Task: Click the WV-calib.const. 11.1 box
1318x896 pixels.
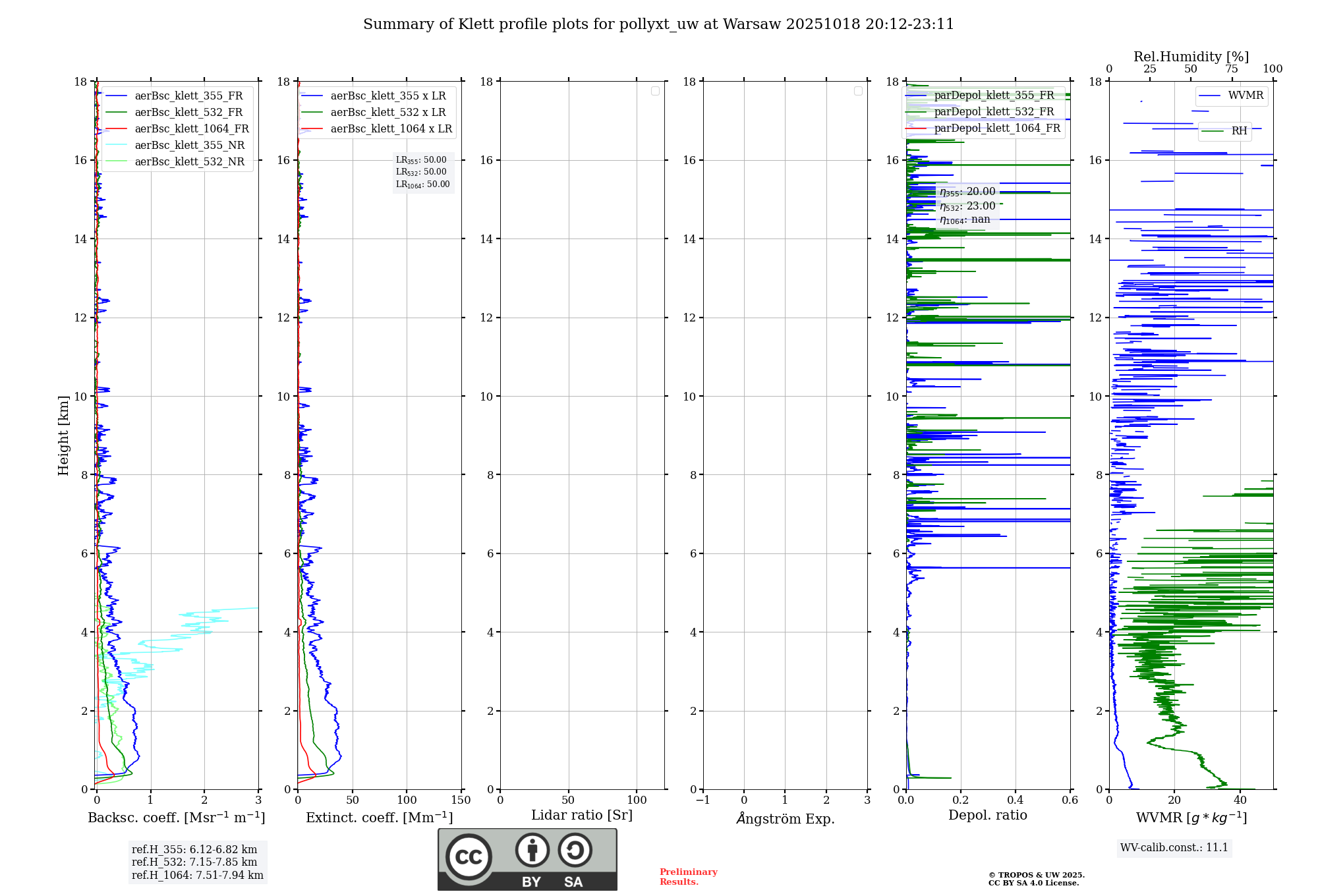Action: (x=1174, y=847)
